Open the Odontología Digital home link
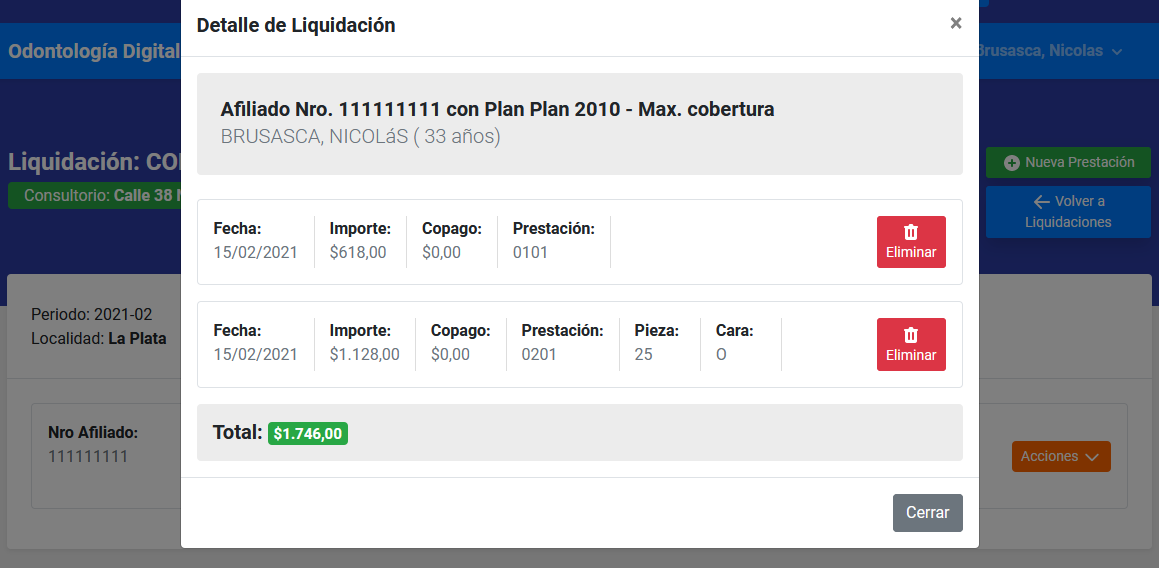The height and width of the screenshot is (568, 1159). pyautogui.click(x=93, y=51)
